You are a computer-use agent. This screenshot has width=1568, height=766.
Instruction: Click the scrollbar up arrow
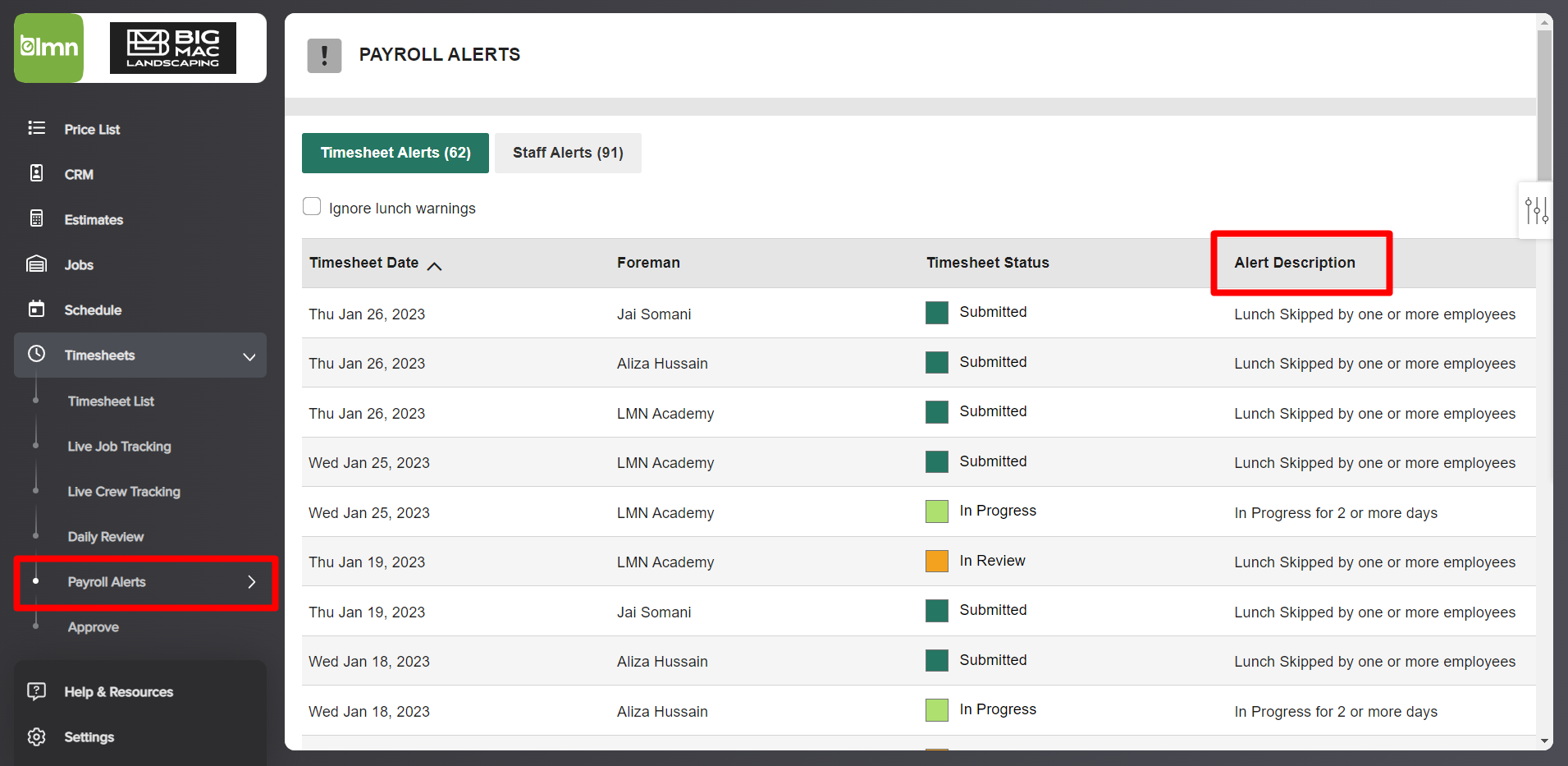click(x=1544, y=22)
